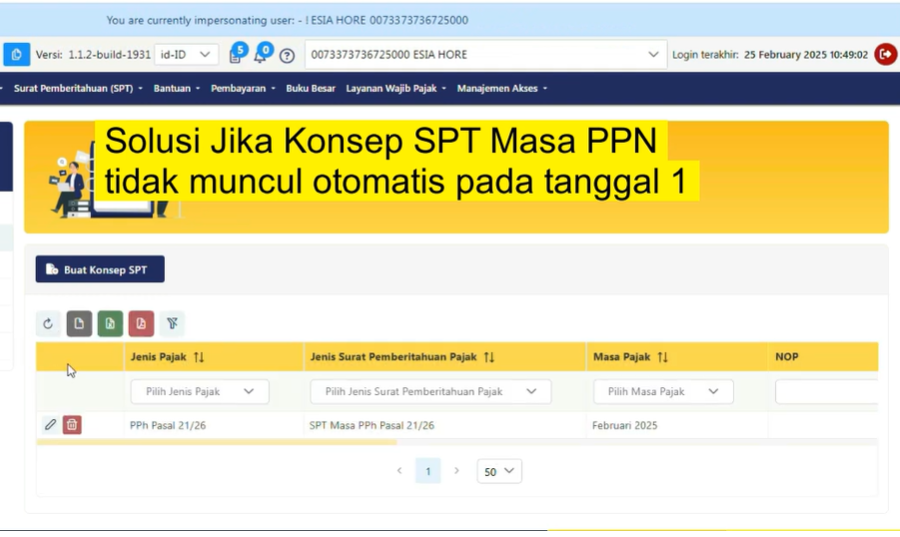
Task: Sort by Masa Pajak arrows icon
Action: [662, 357]
